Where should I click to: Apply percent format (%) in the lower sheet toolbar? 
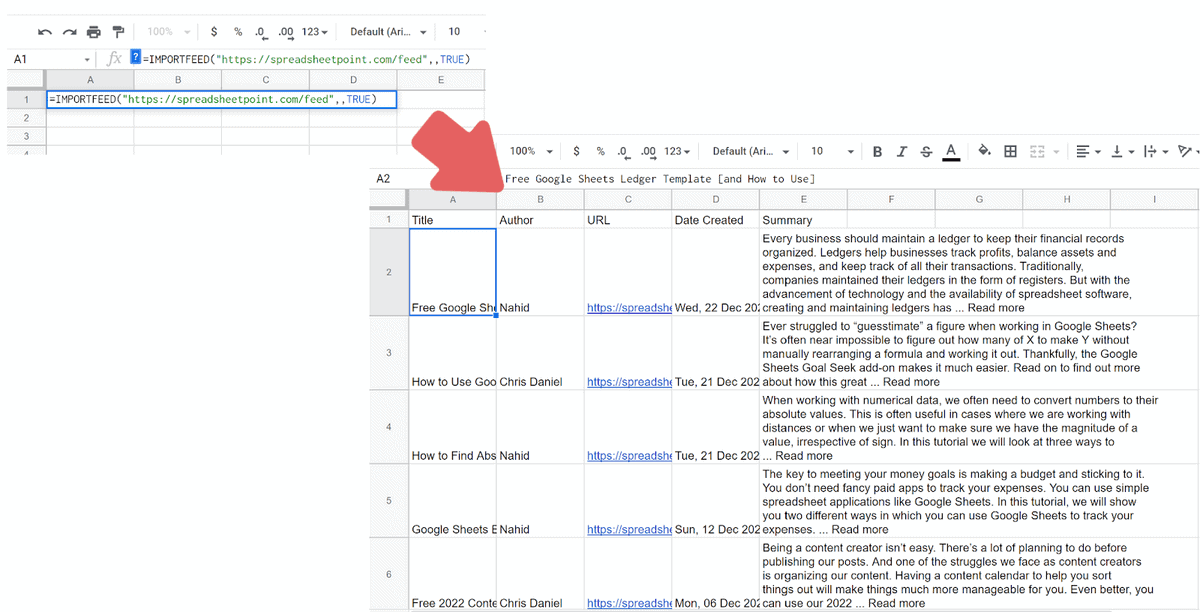point(600,151)
